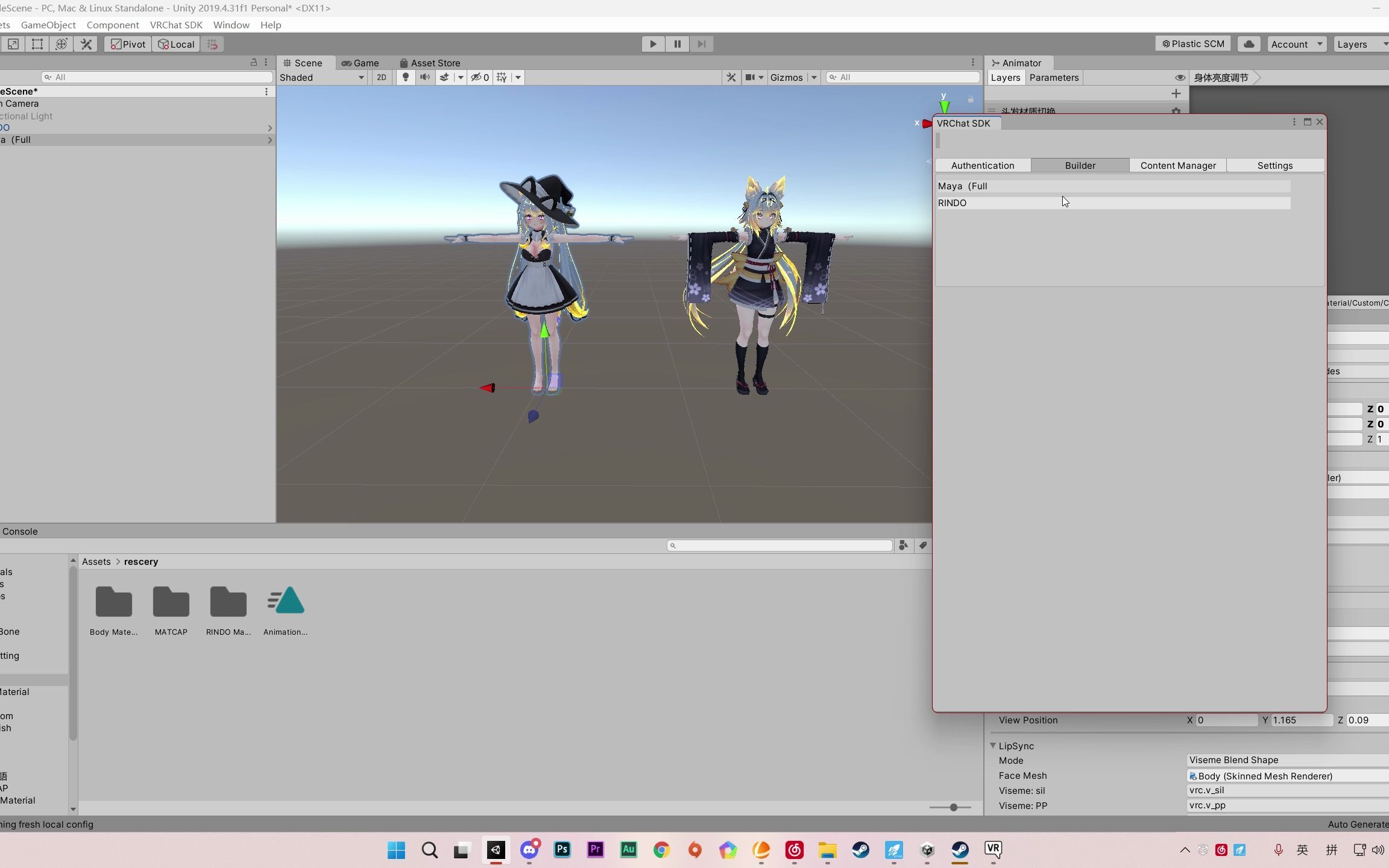The image size is (1389, 868).
Task: Open the Unity cloud collaboration icon
Action: point(1249,43)
